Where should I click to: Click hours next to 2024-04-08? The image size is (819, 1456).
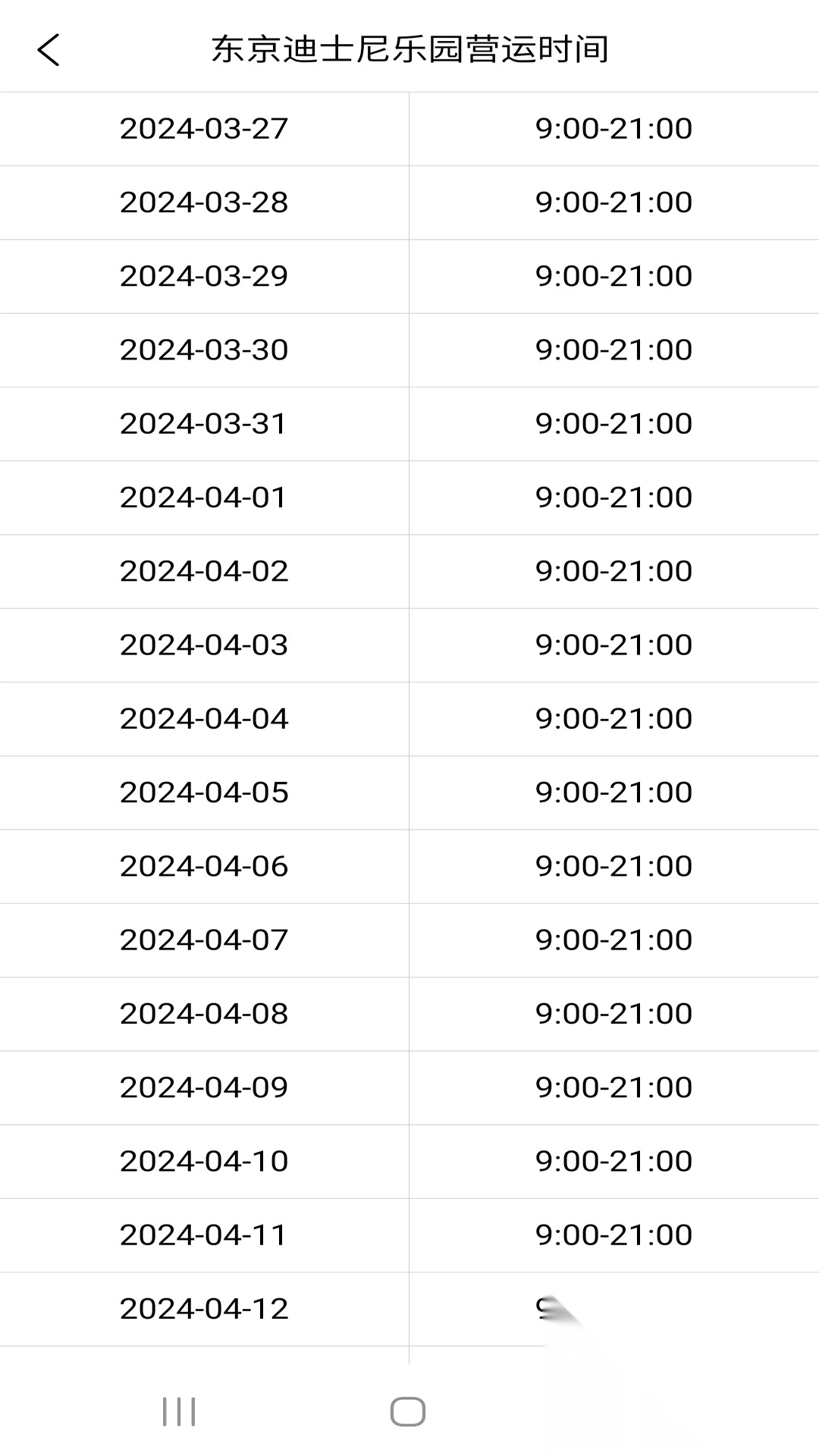pos(613,1014)
